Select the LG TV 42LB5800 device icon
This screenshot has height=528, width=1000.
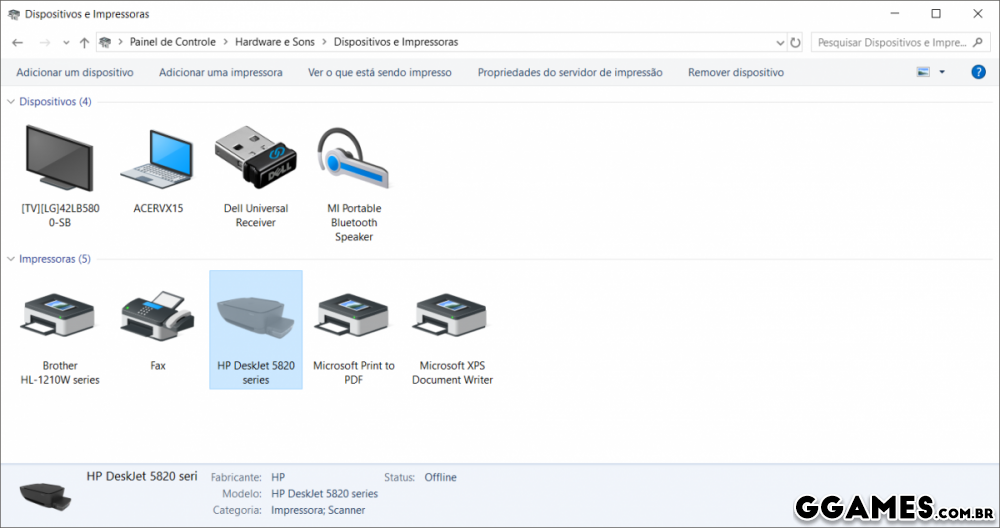[58, 160]
